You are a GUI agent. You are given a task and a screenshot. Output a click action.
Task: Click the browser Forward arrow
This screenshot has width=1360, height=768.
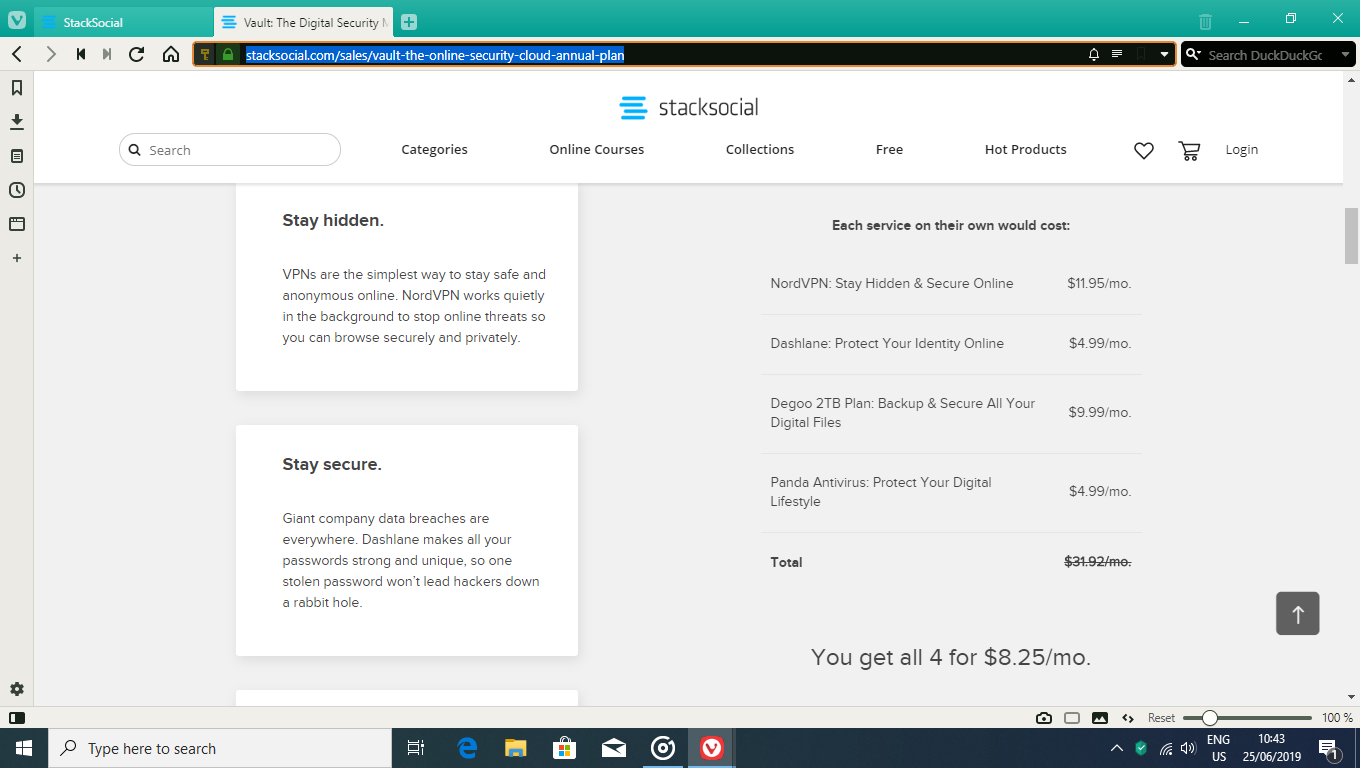click(51, 54)
